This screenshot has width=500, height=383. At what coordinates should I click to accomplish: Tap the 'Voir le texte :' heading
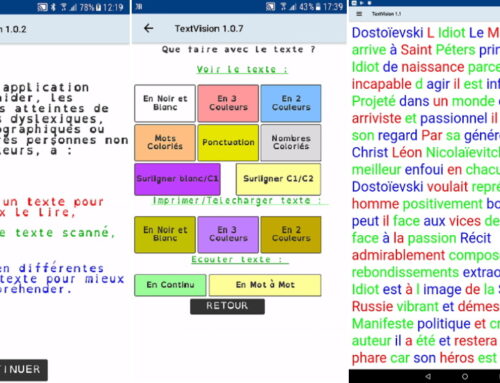point(242,69)
